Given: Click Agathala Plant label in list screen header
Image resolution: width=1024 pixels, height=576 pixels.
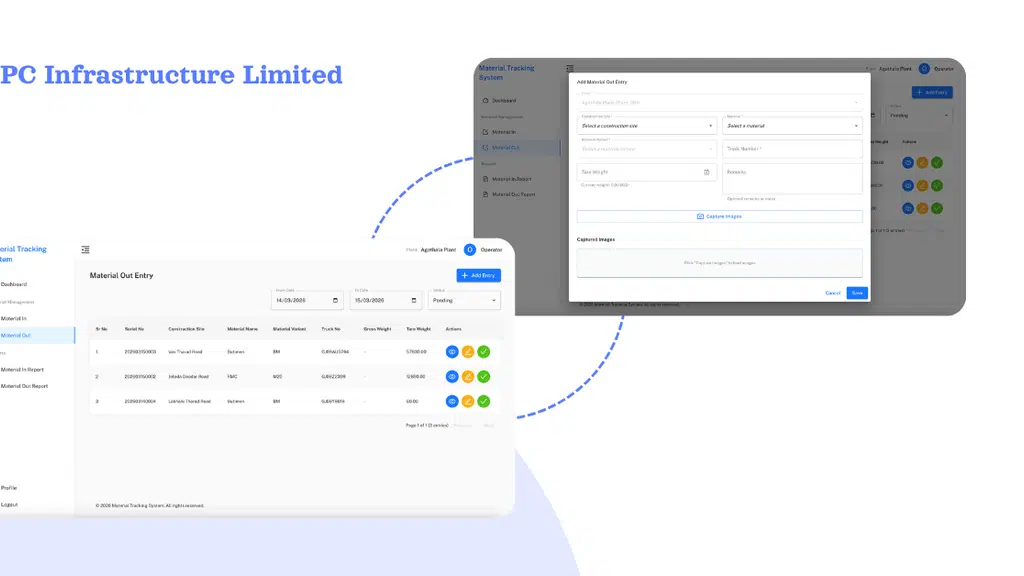Looking at the screenshot, I should 438,249.
